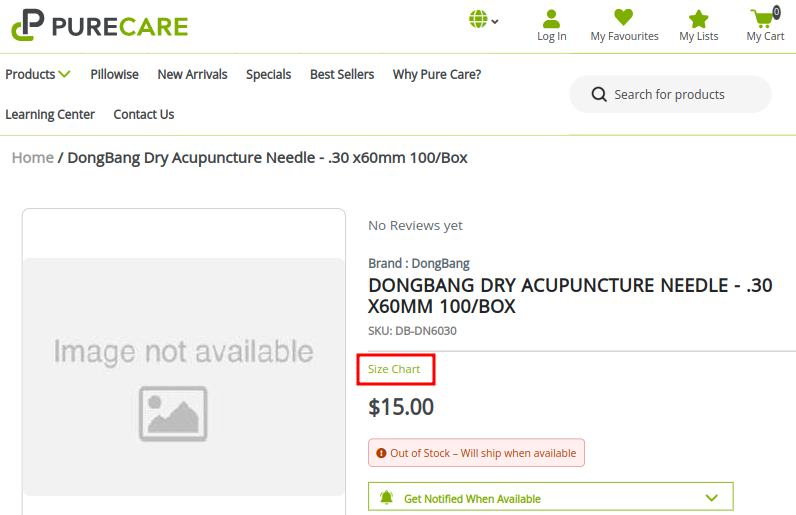796x515 pixels.
Task: Click the notification bell icon
Action: 387,497
